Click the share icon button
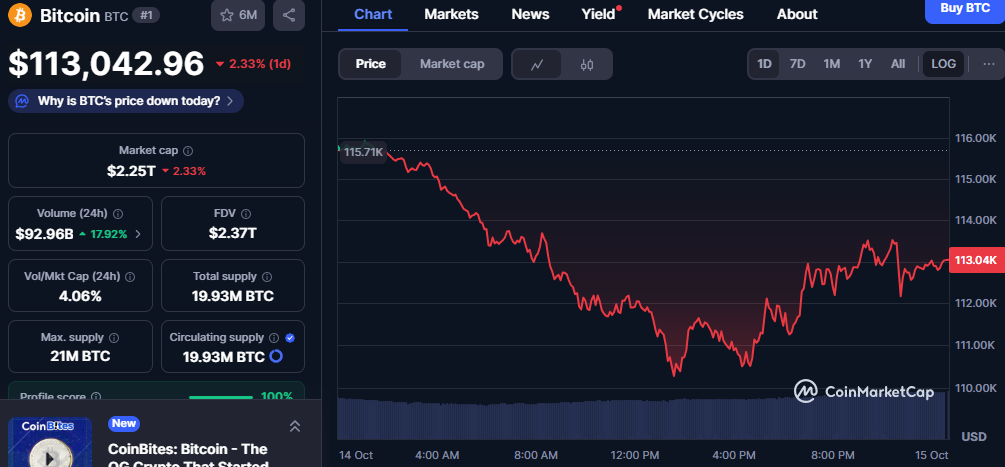Image resolution: width=1005 pixels, height=467 pixels. point(289,15)
